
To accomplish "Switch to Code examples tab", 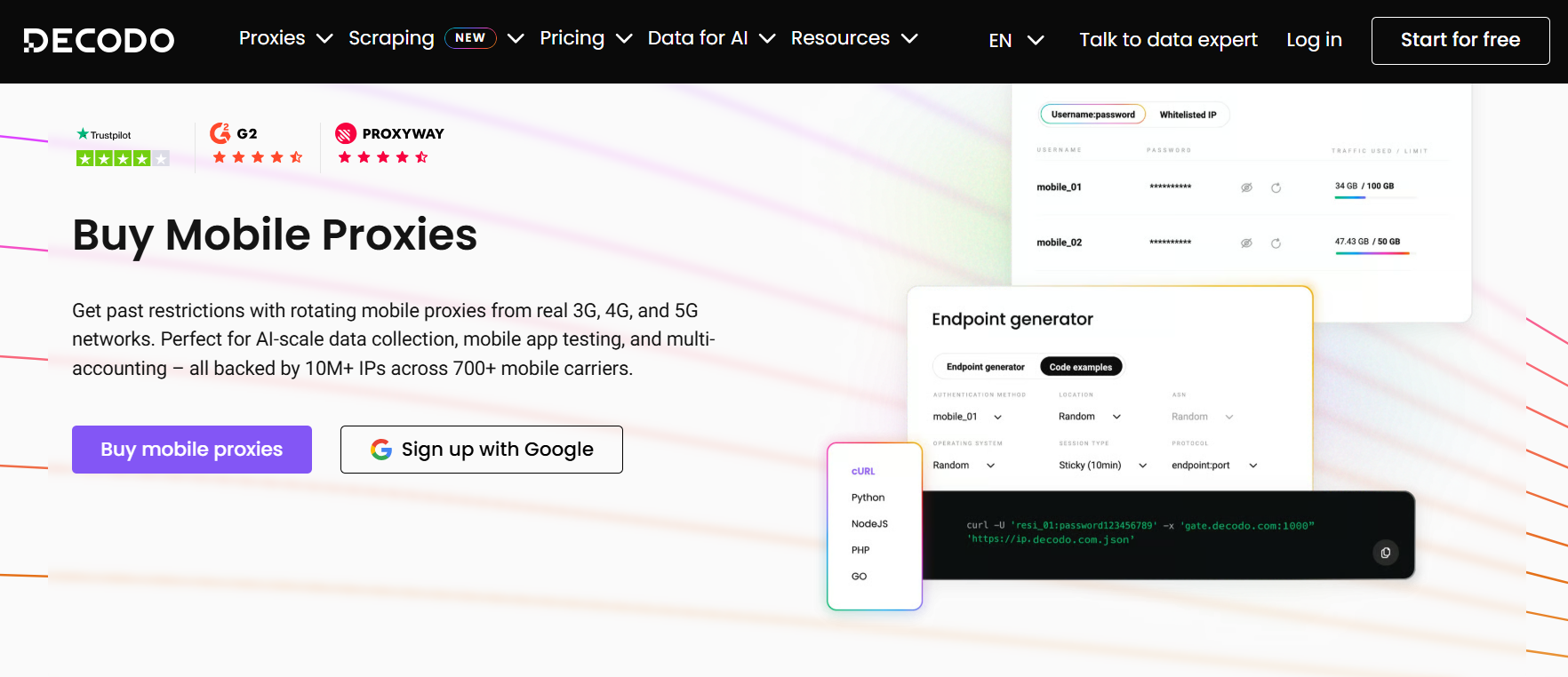I will tap(1080, 367).
